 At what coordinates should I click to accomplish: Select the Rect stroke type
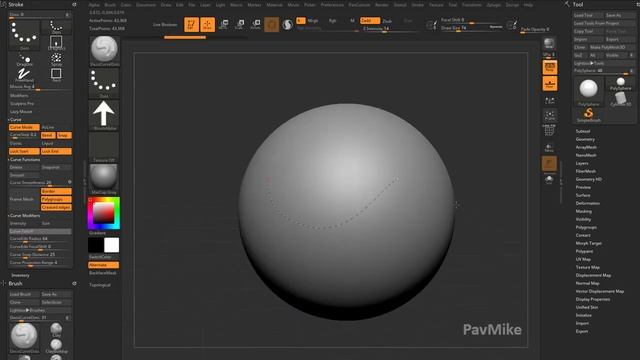tap(56, 75)
